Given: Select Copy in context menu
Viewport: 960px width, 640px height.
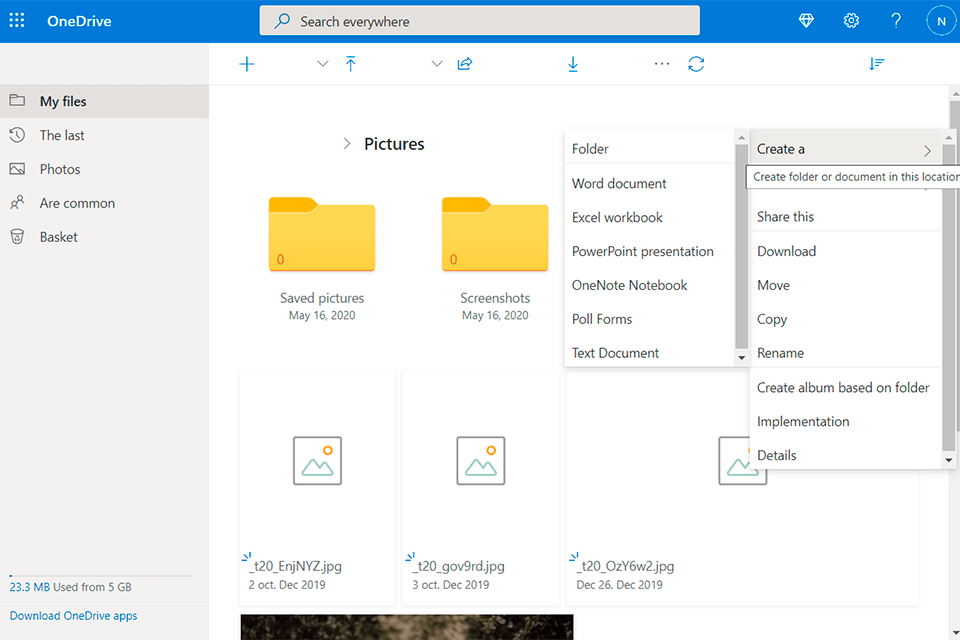Looking at the screenshot, I should click(846, 319).
